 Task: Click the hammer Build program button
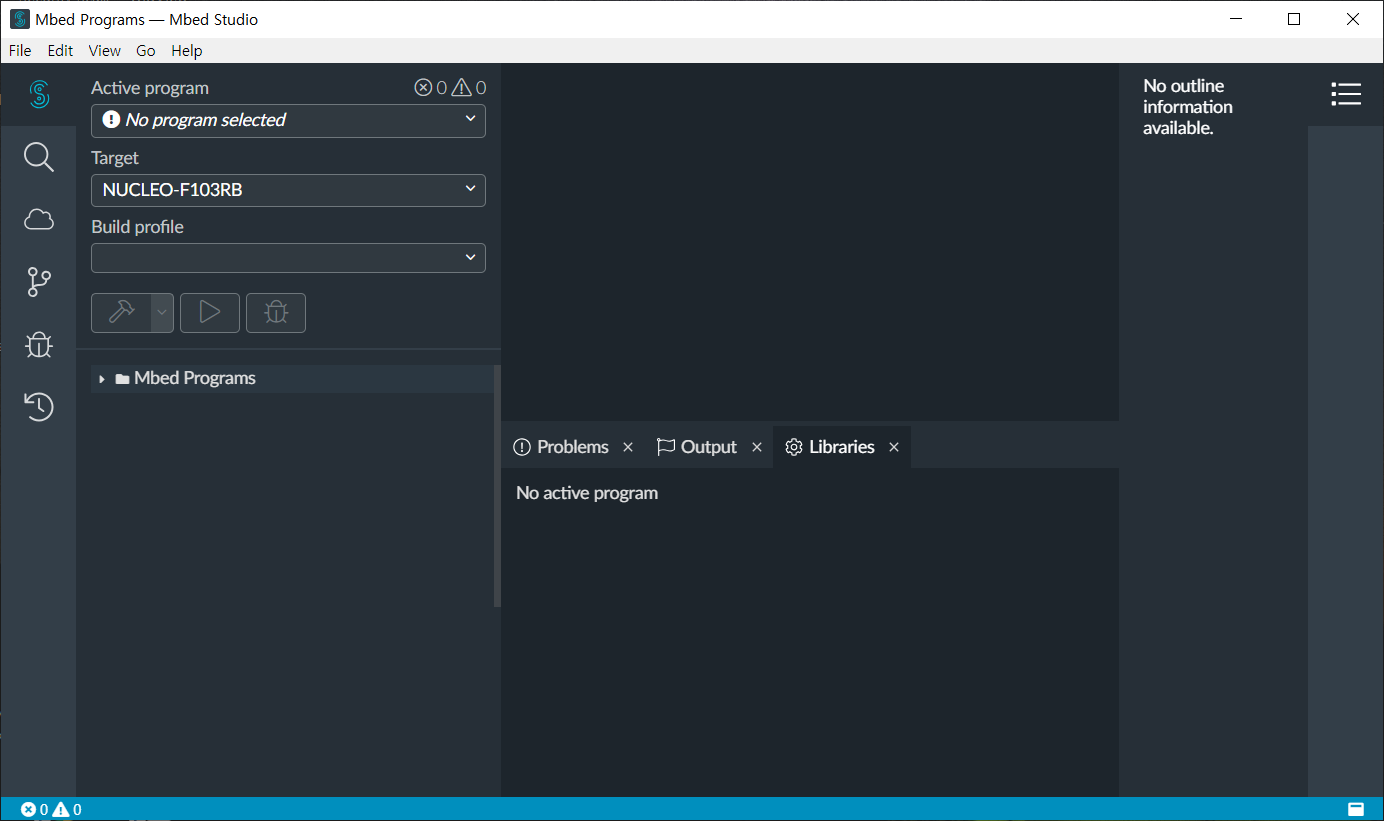(x=122, y=313)
